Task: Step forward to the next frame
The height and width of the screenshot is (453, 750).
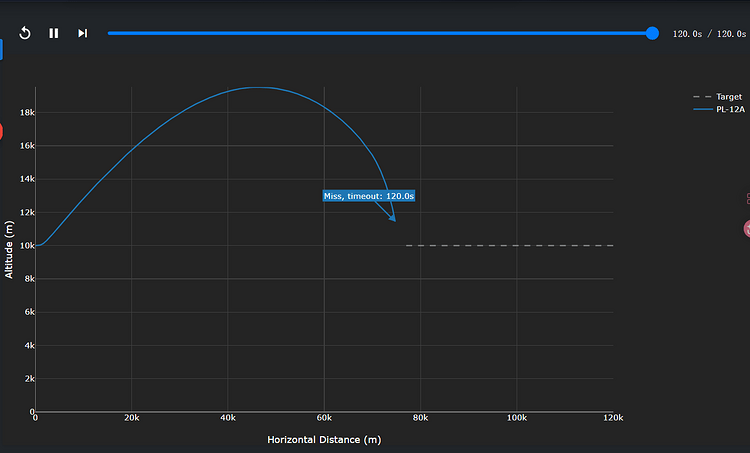Action: tap(83, 33)
